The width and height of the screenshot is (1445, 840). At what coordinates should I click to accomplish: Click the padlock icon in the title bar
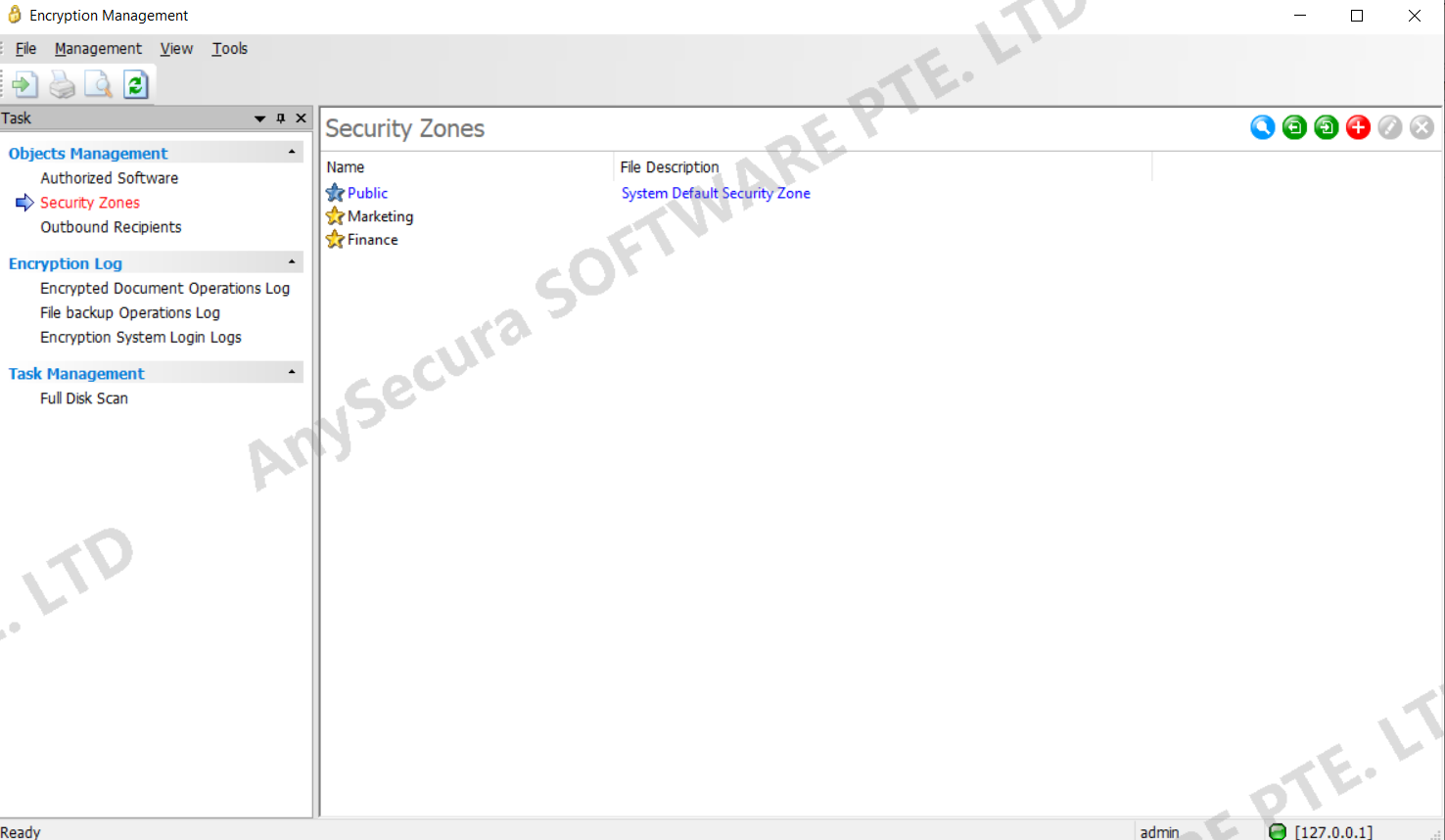click(x=15, y=15)
